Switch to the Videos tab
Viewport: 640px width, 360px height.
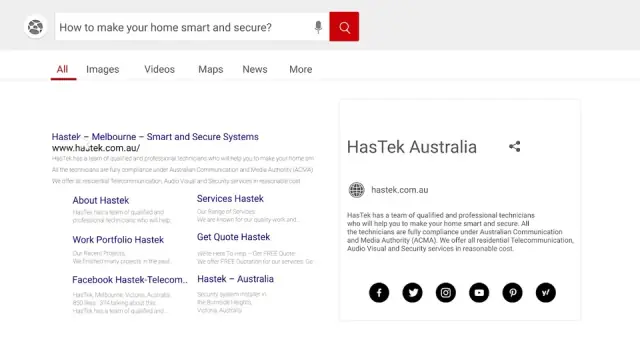pyautogui.click(x=159, y=69)
